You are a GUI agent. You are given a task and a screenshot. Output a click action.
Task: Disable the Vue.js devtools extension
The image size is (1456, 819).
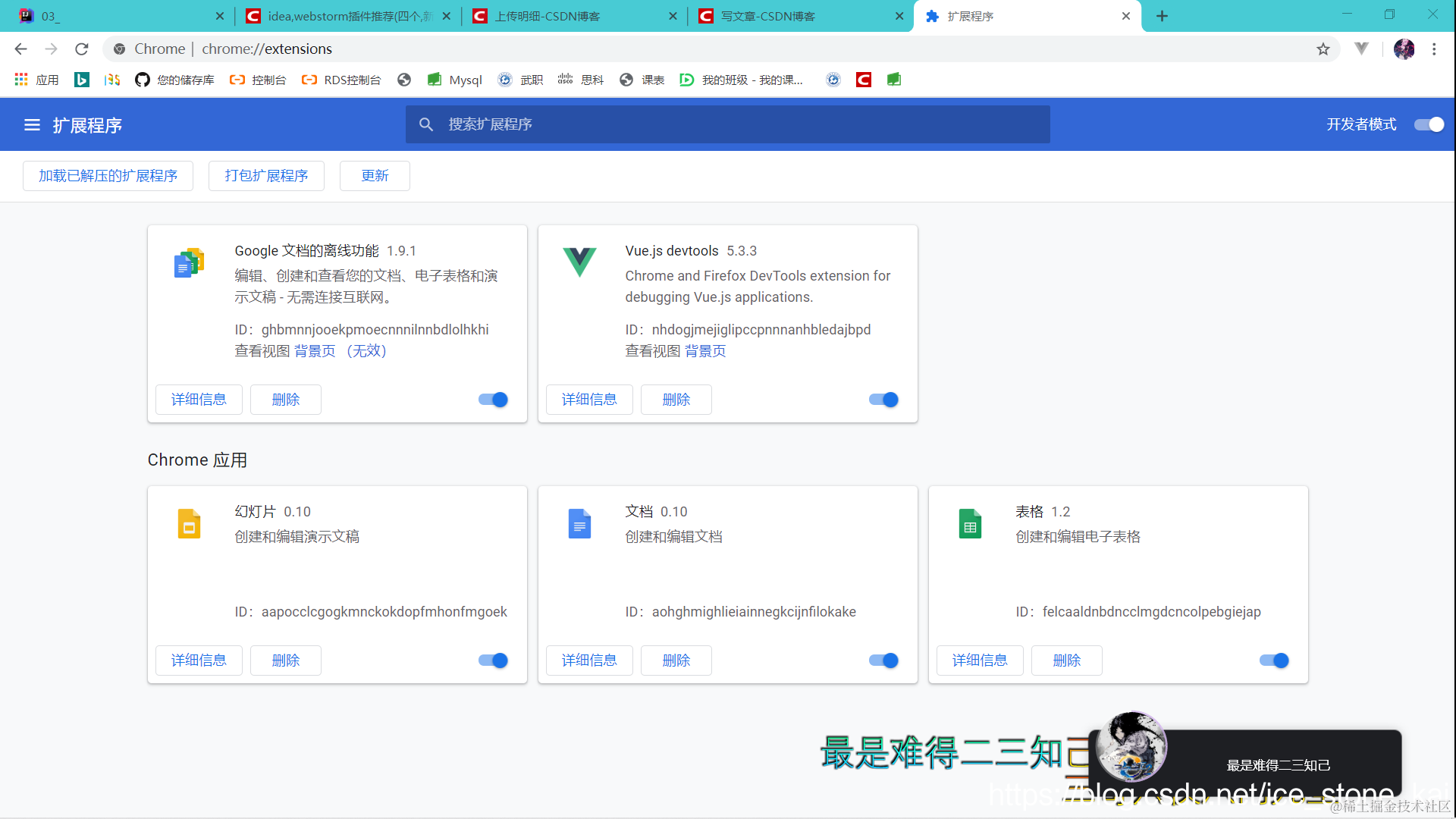click(x=883, y=400)
